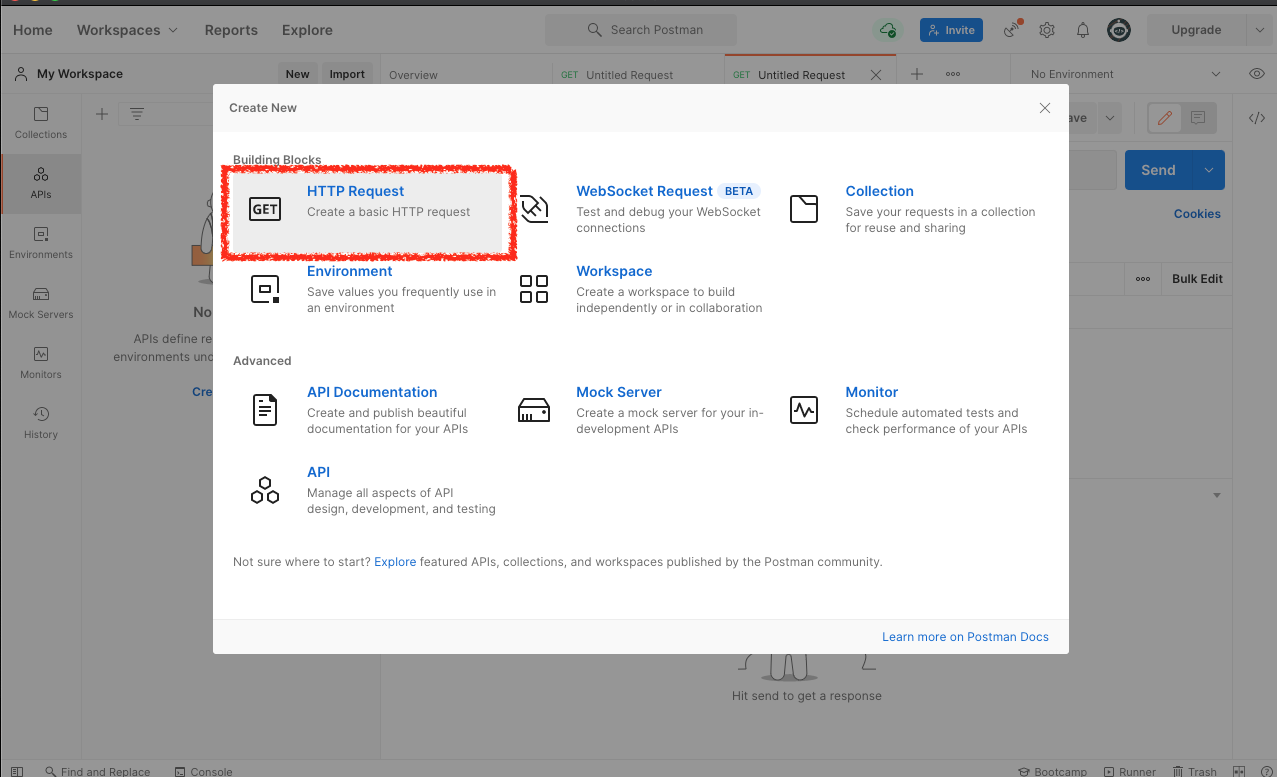
Task: Close the Create New dialog
Action: (1045, 108)
